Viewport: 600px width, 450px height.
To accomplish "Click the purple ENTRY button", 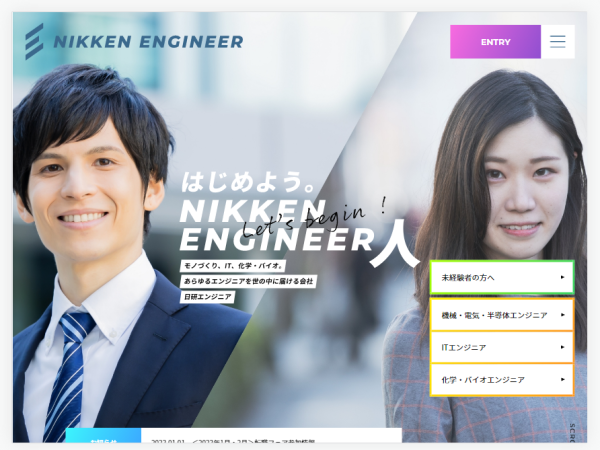I will point(496,42).
